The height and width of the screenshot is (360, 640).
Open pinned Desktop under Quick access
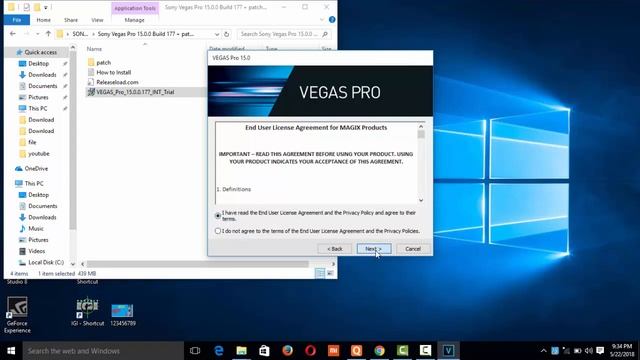38,64
